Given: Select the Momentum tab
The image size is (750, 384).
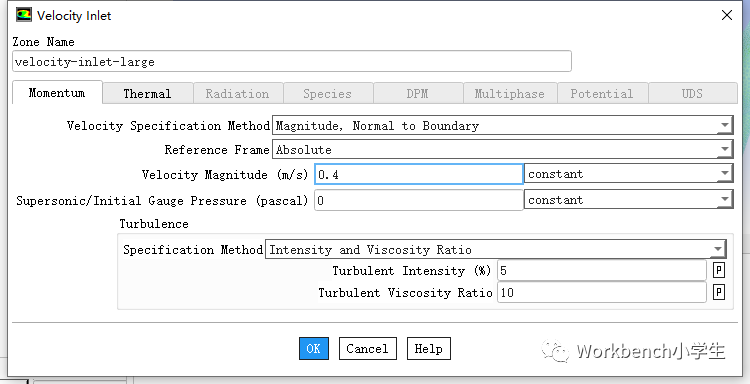Looking at the screenshot, I should click(57, 93).
